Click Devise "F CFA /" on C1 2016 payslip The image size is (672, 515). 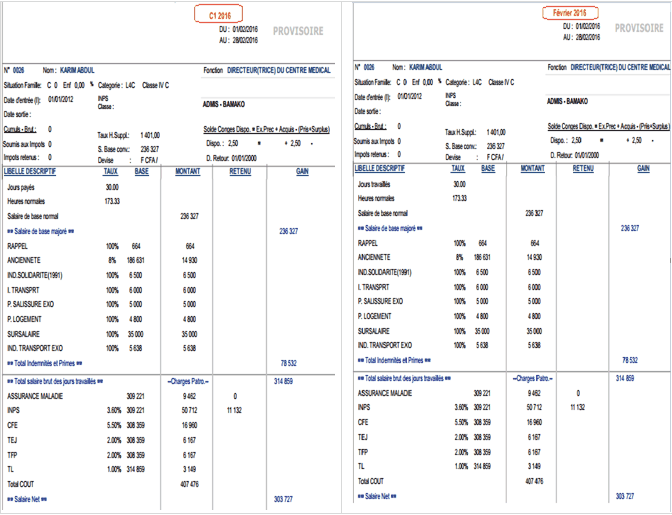[149, 160]
